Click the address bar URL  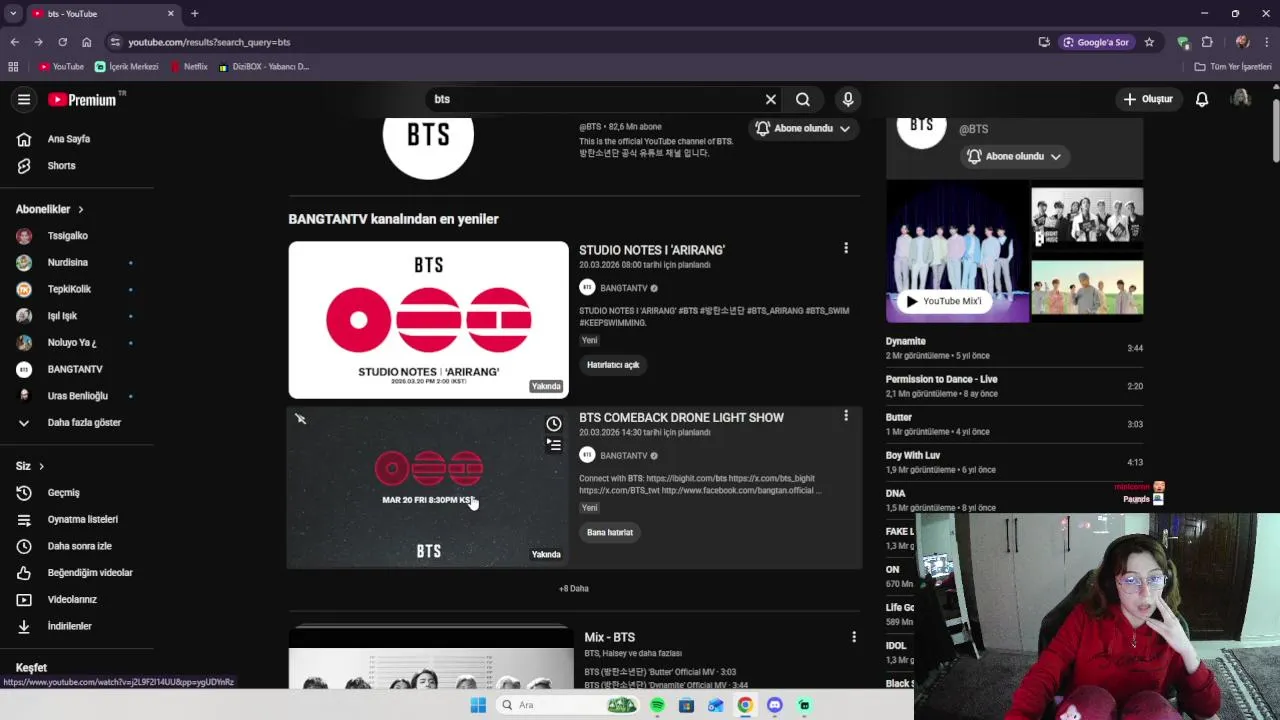pos(209,42)
